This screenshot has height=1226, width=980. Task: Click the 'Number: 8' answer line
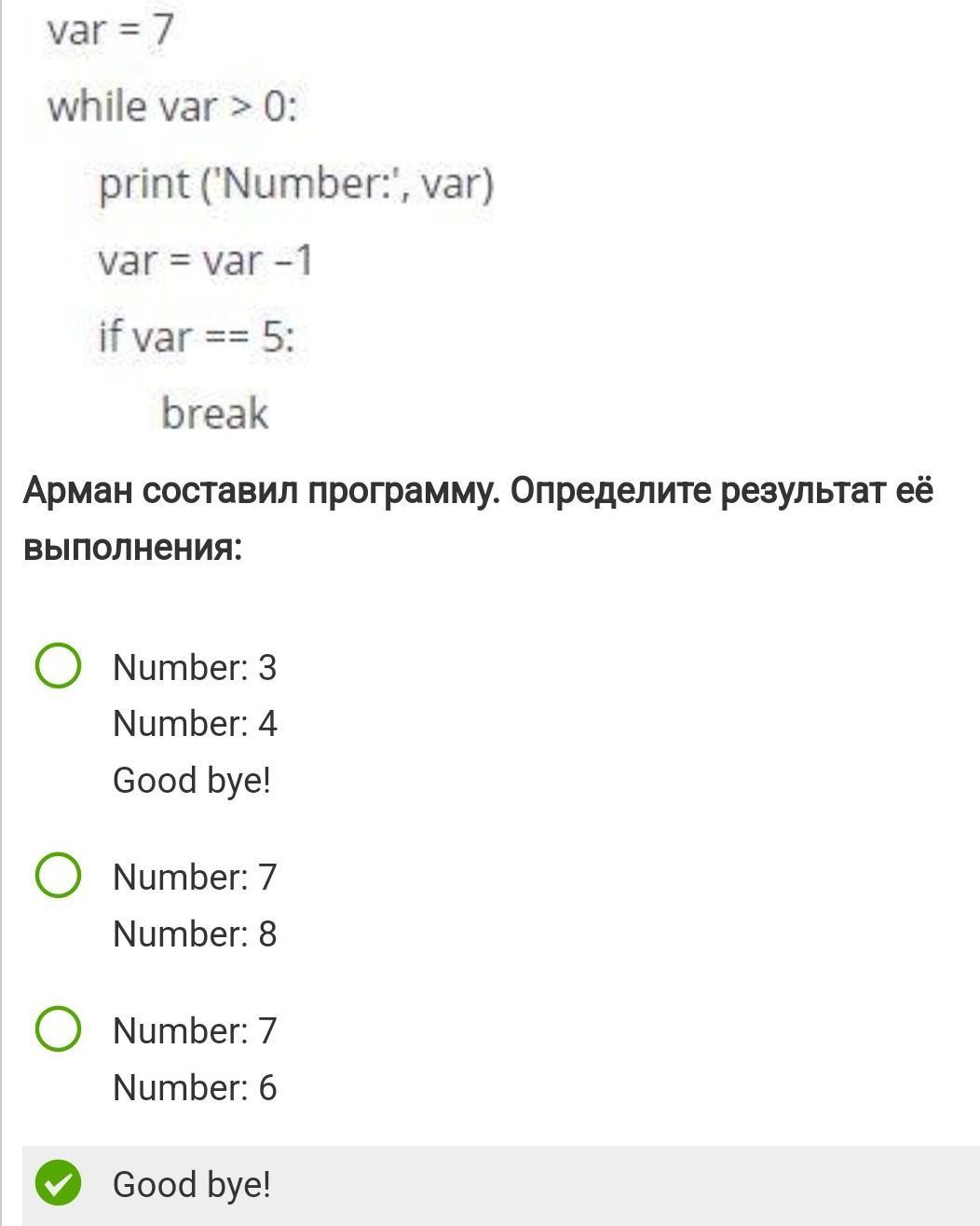tap(195, 933)
